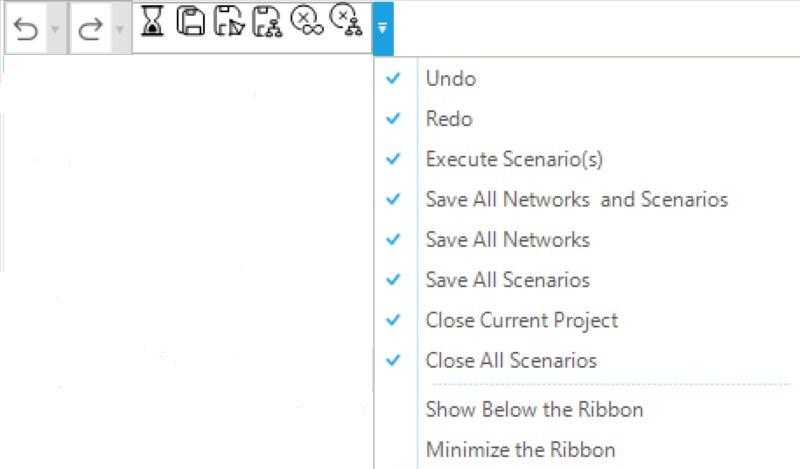This screenshot has height=469, width=800.
Task: Click the Save All Networks toolbar icon
Action: coord(228,21)
